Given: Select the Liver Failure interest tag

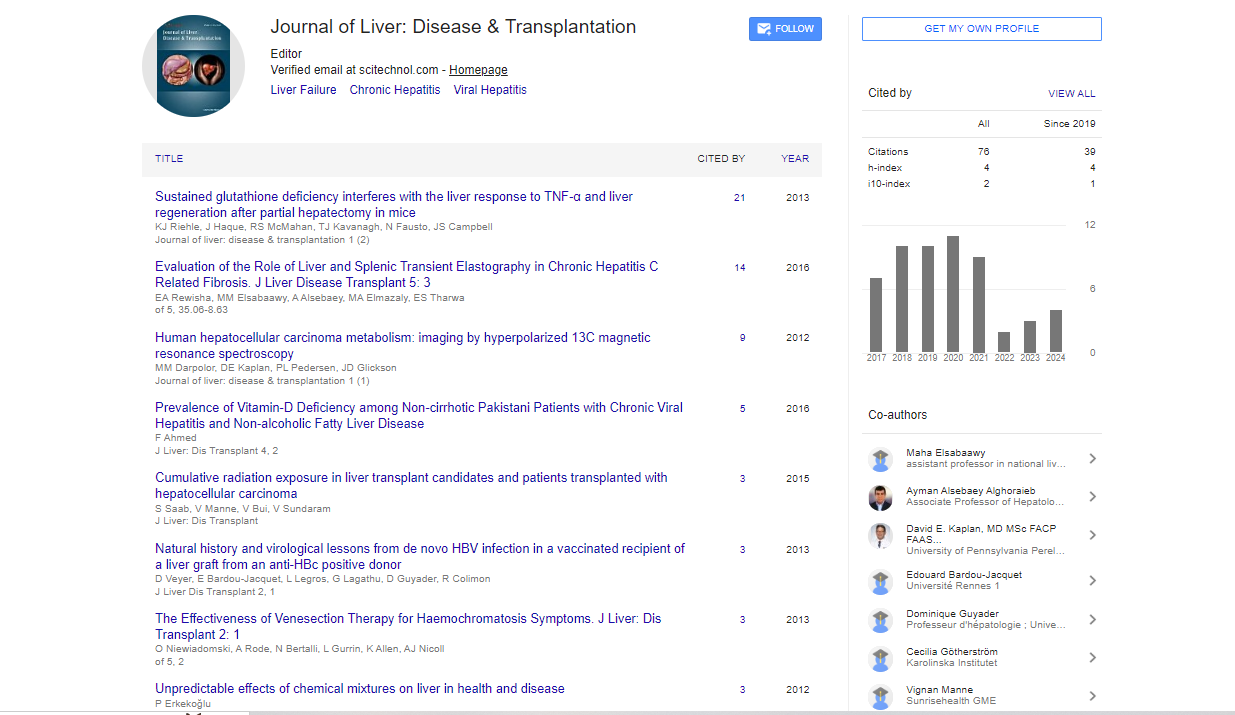Looking at the screenshot, I should pos(304,90).
